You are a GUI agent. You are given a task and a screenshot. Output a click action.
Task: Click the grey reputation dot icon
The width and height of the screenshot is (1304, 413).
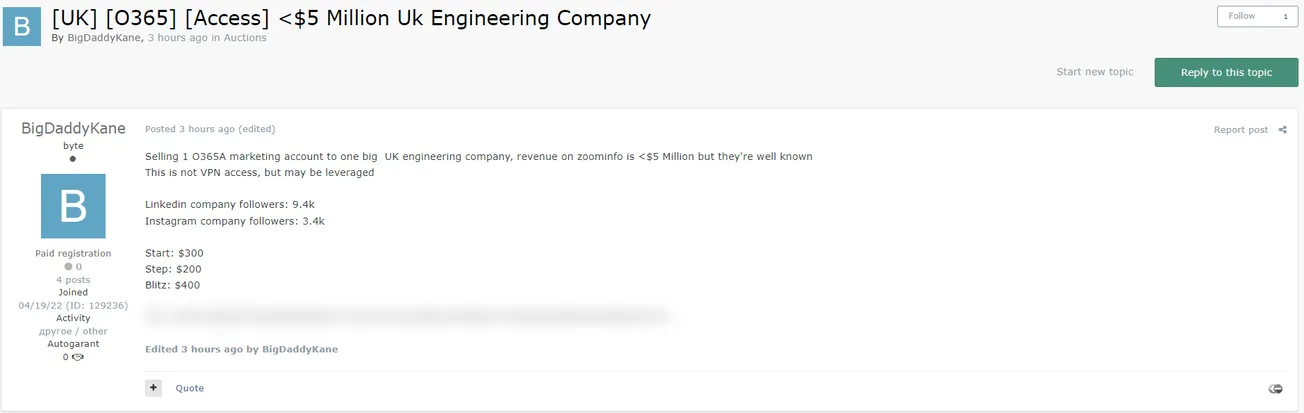(68, 267)
